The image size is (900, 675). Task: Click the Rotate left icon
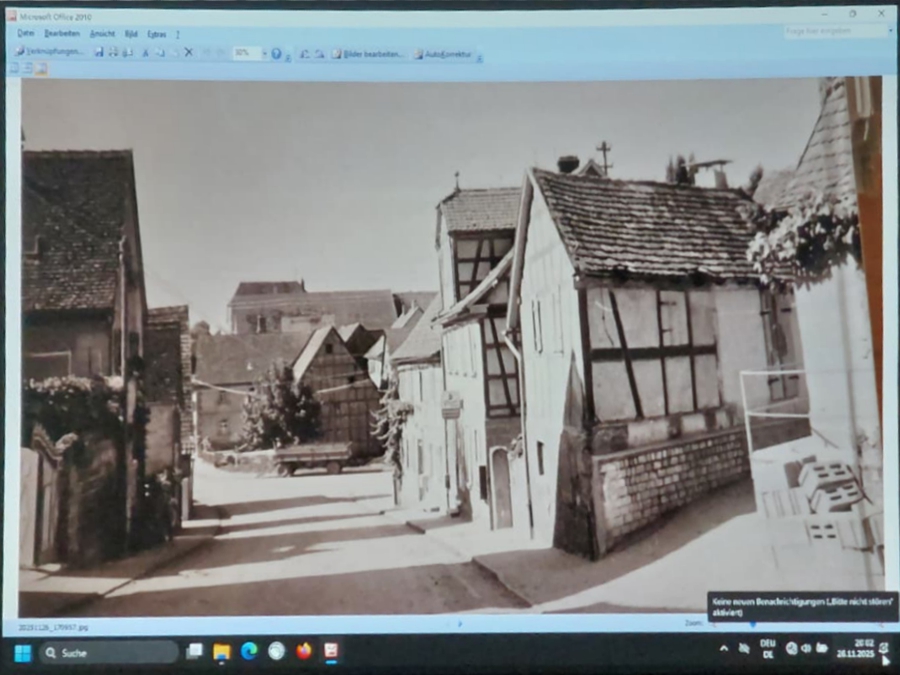click(304, 53)
